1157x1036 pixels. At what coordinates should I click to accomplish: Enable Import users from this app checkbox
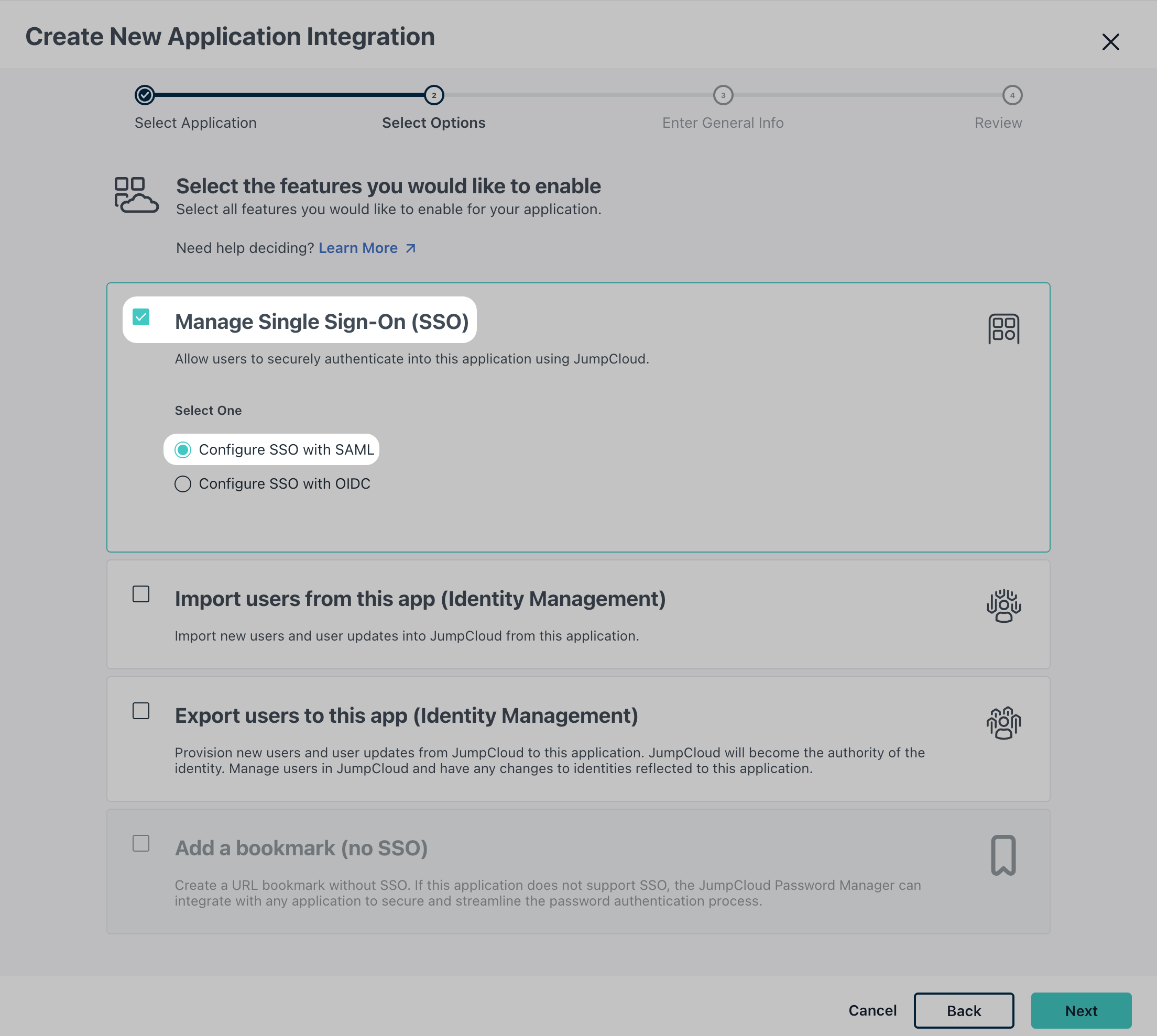pos(140,594)
